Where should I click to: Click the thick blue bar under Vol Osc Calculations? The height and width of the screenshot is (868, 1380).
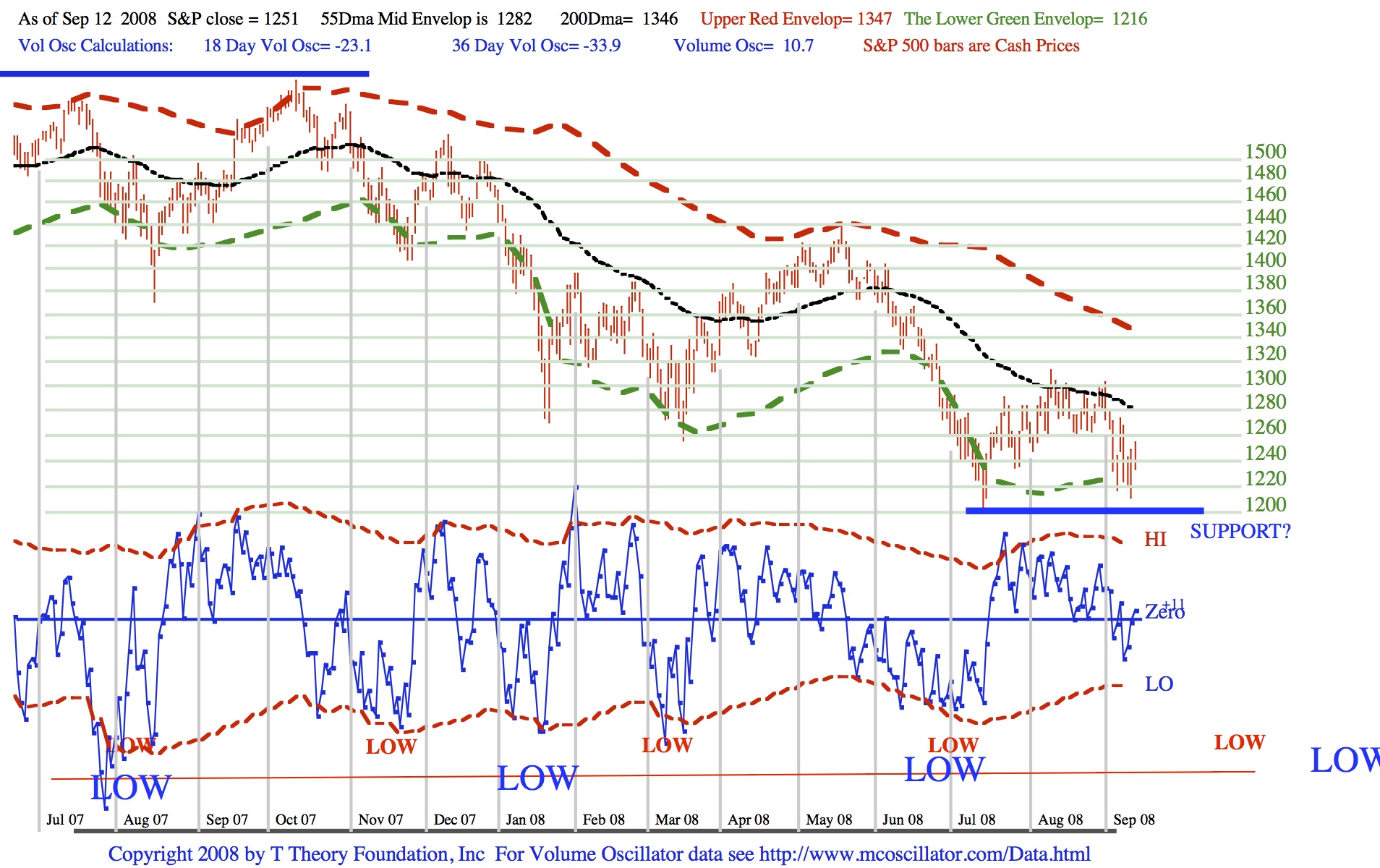click(184, 74)
